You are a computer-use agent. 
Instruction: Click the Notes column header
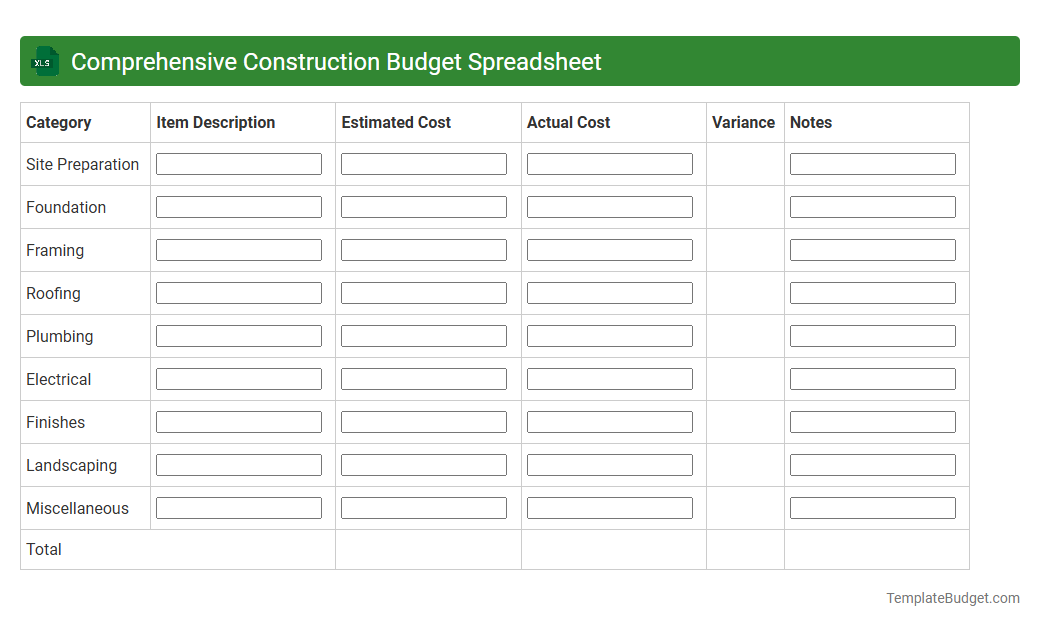tap(811, 122)
